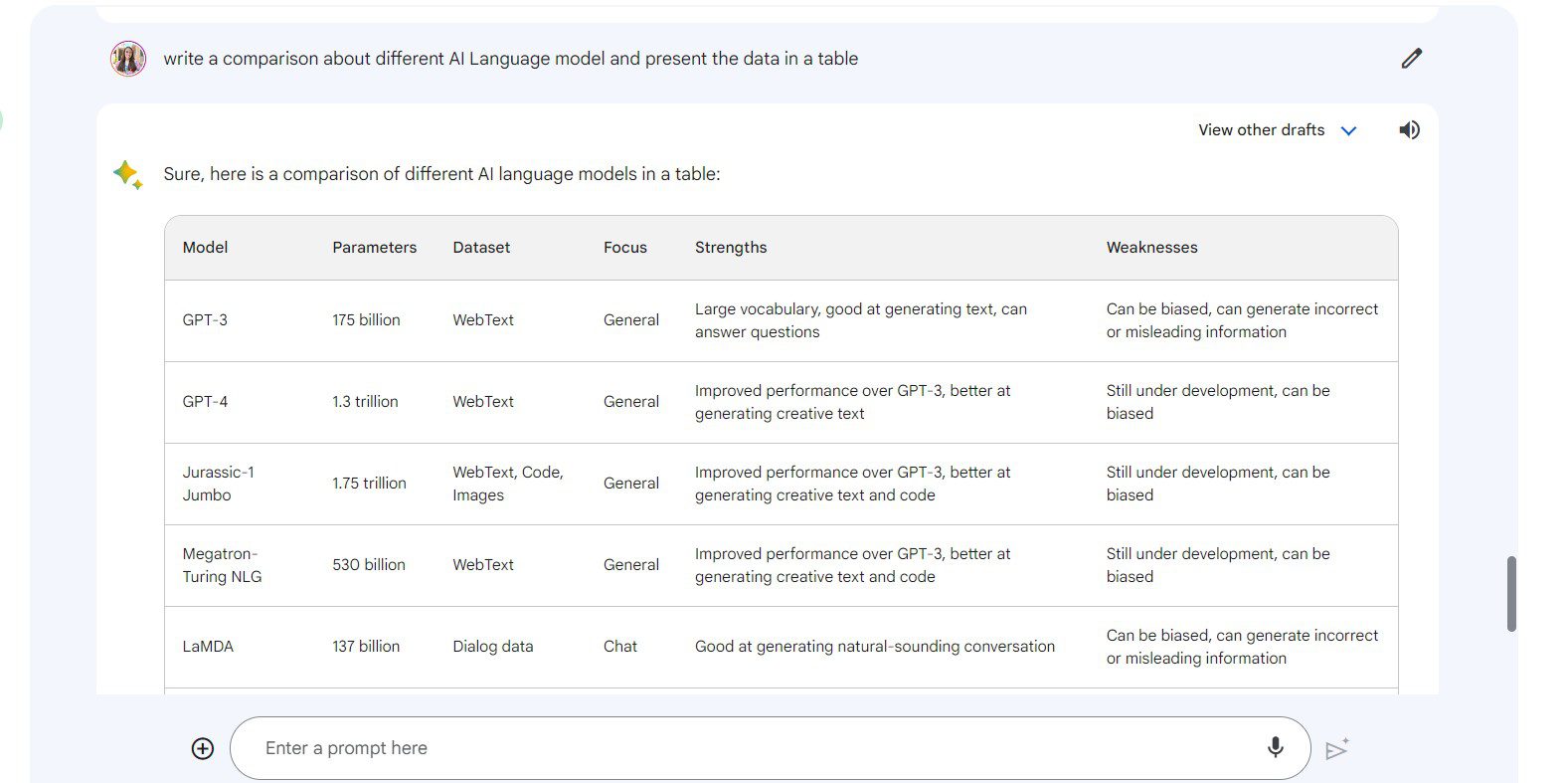Click the Model column header
This screenshot has width=1568, height=783.
[205, 248]
